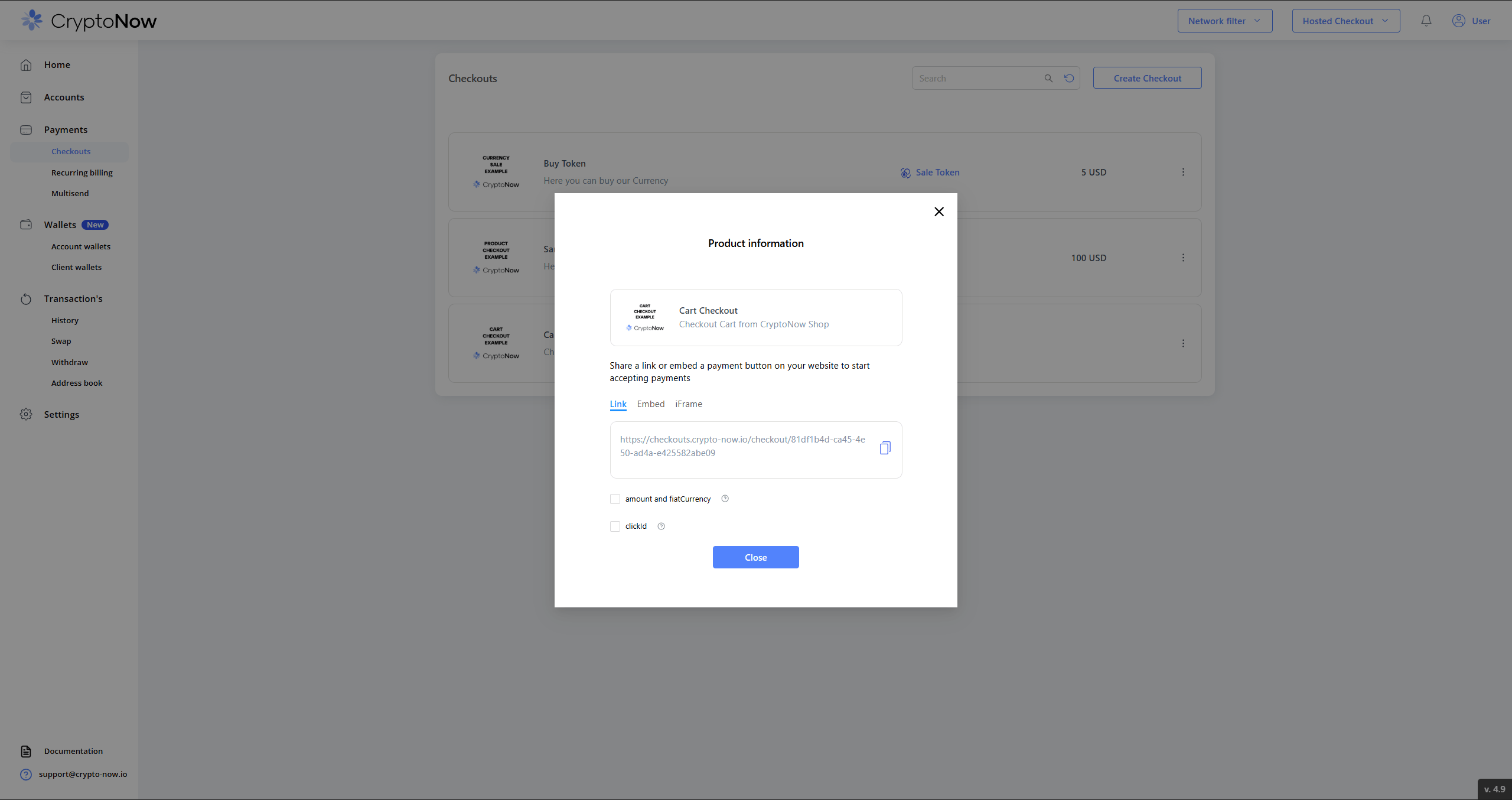Copy the checkout link to clipboard
Viewport: 1512px width, 800px height.
click(885, 448)
